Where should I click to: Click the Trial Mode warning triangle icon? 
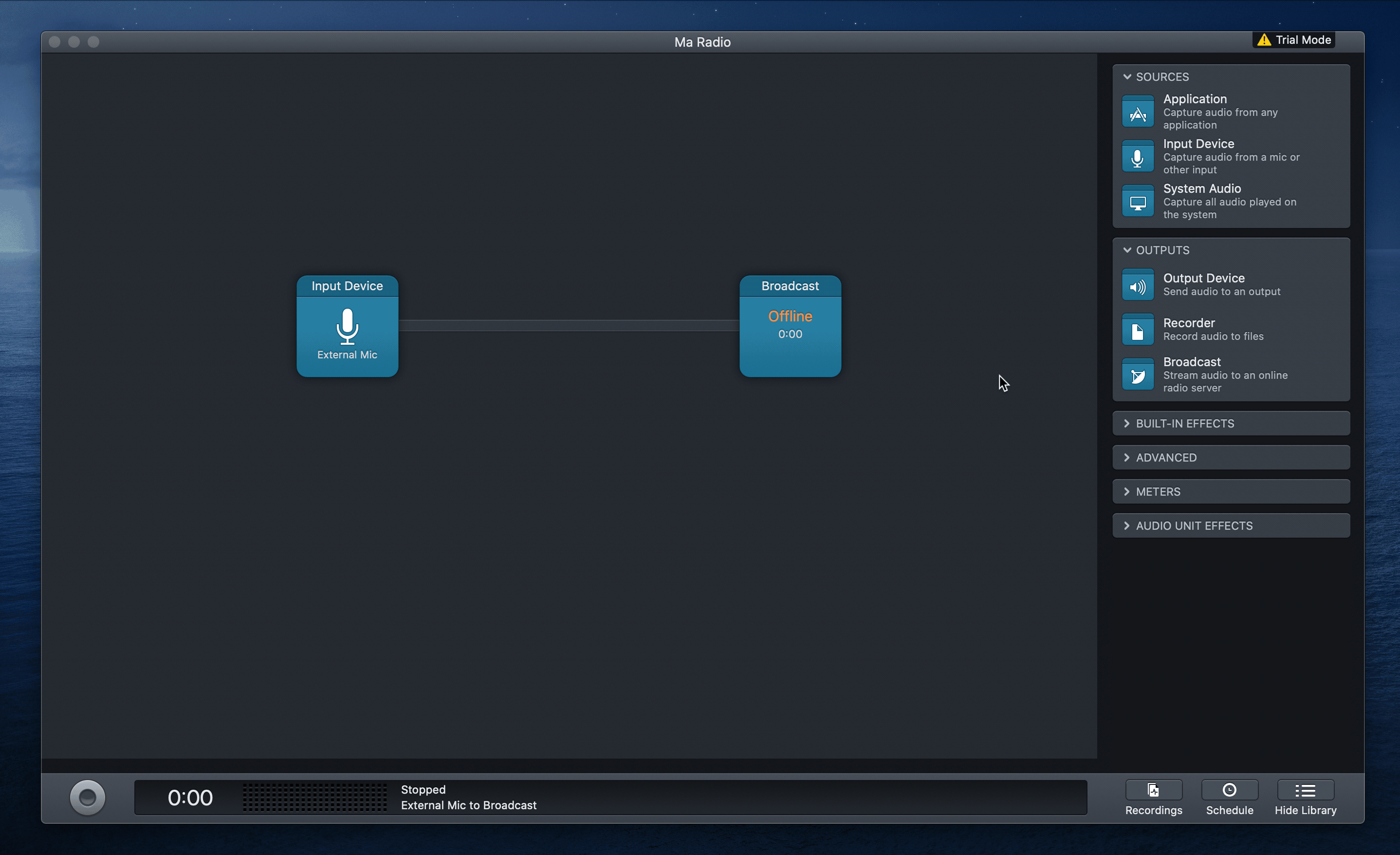click(x=1264, y=40)
